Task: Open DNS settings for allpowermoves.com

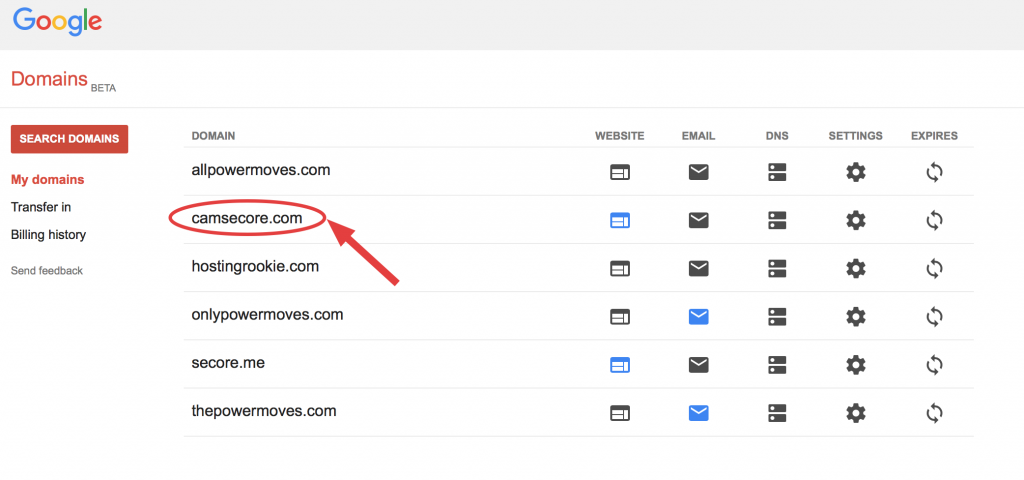Action: [777, 172]
